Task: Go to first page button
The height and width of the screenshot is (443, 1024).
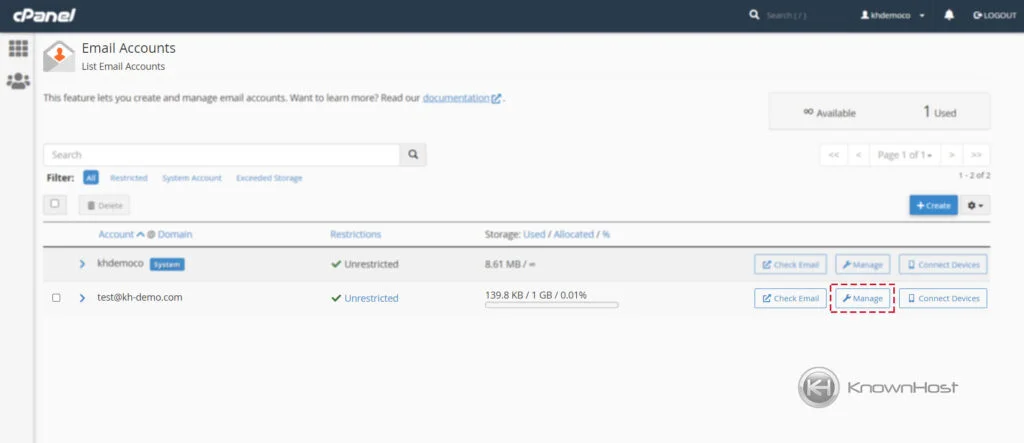Action: [x=833, y=155]
